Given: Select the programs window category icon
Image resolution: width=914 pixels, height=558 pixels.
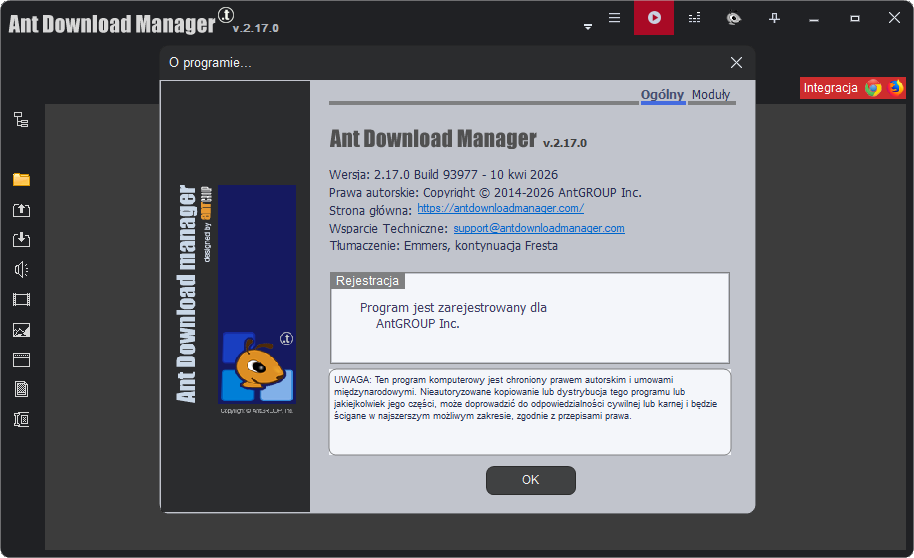Looking at the screenshot, I should (21, 360).
